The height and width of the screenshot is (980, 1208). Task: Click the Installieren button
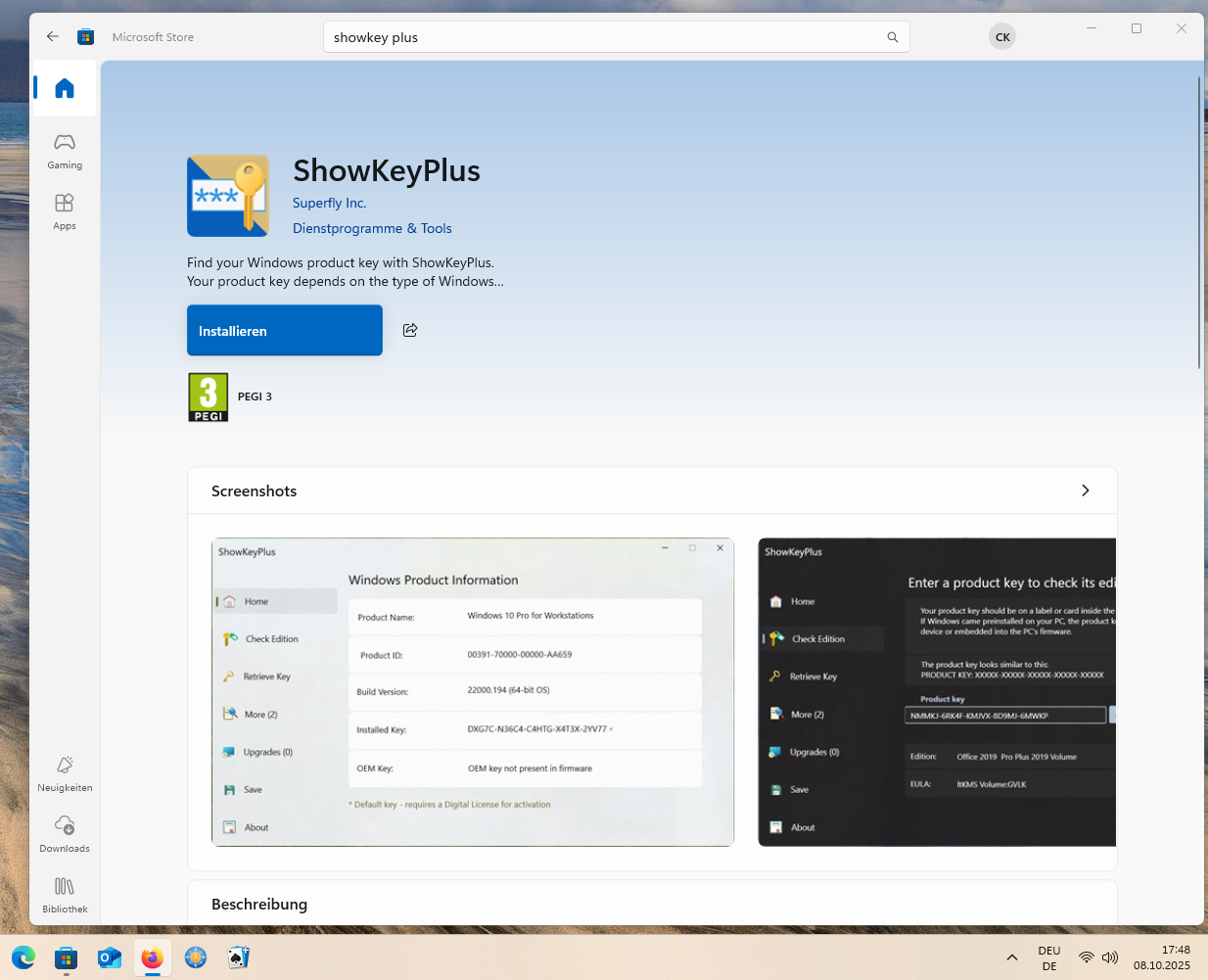point(285,330)
